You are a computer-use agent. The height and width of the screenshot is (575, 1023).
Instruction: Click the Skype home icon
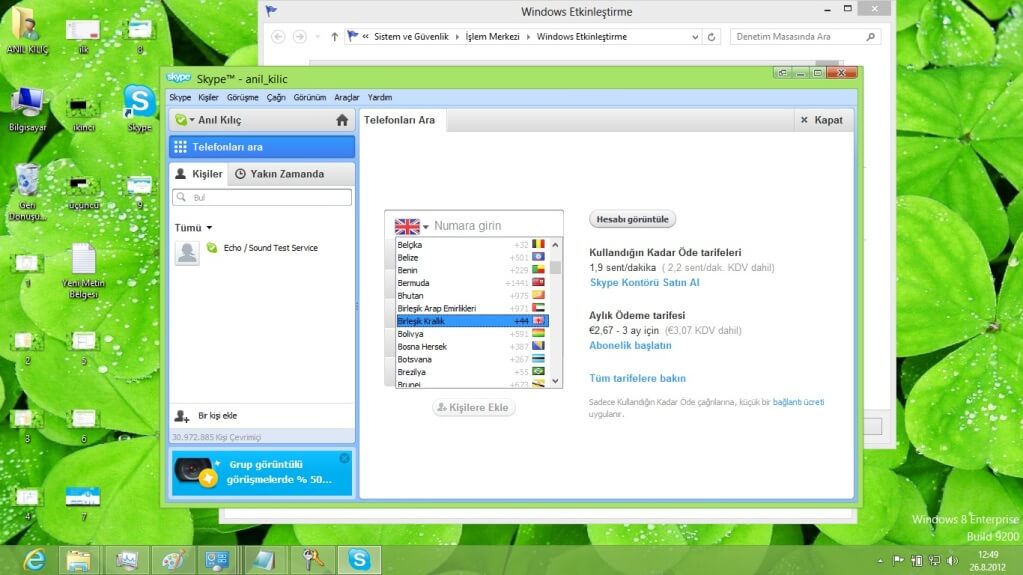coord(342,120)
